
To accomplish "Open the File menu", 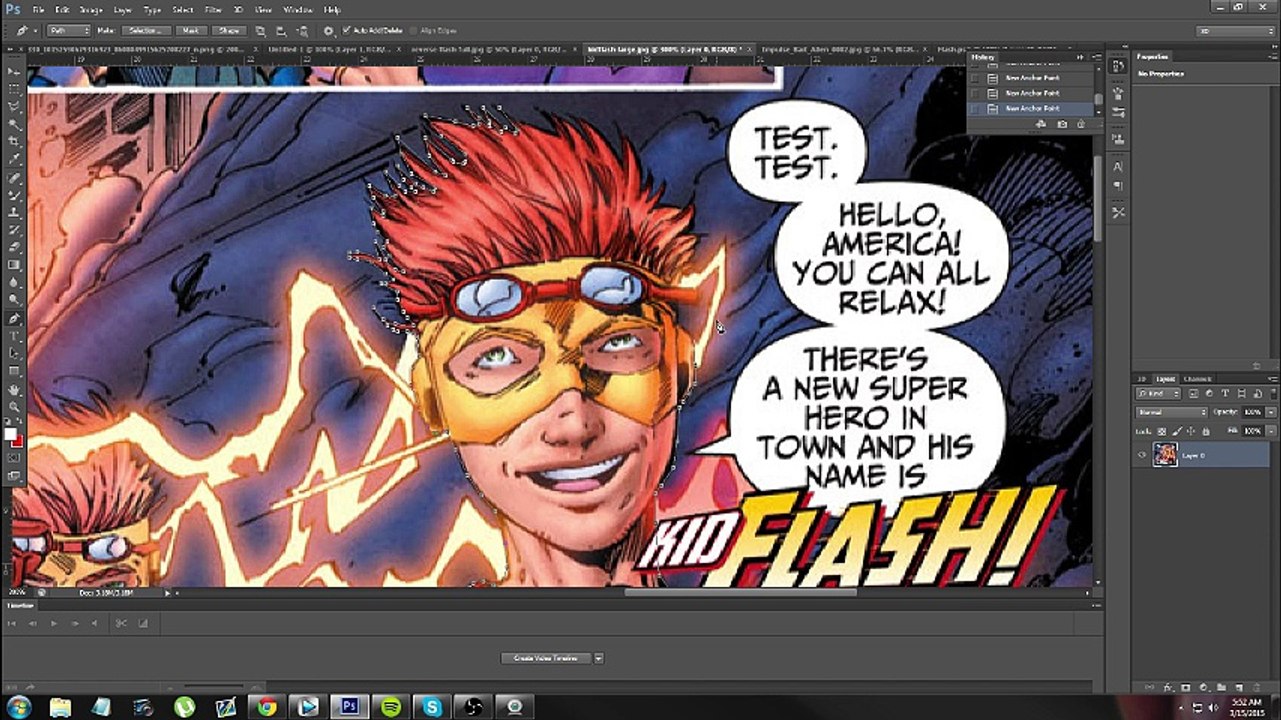I will (38, 9).
